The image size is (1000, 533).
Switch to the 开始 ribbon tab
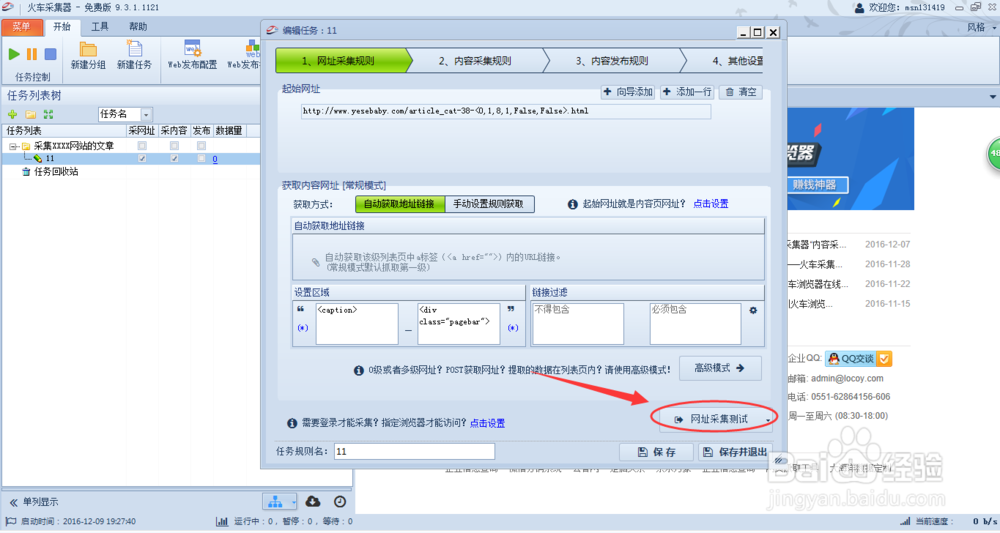62,27
